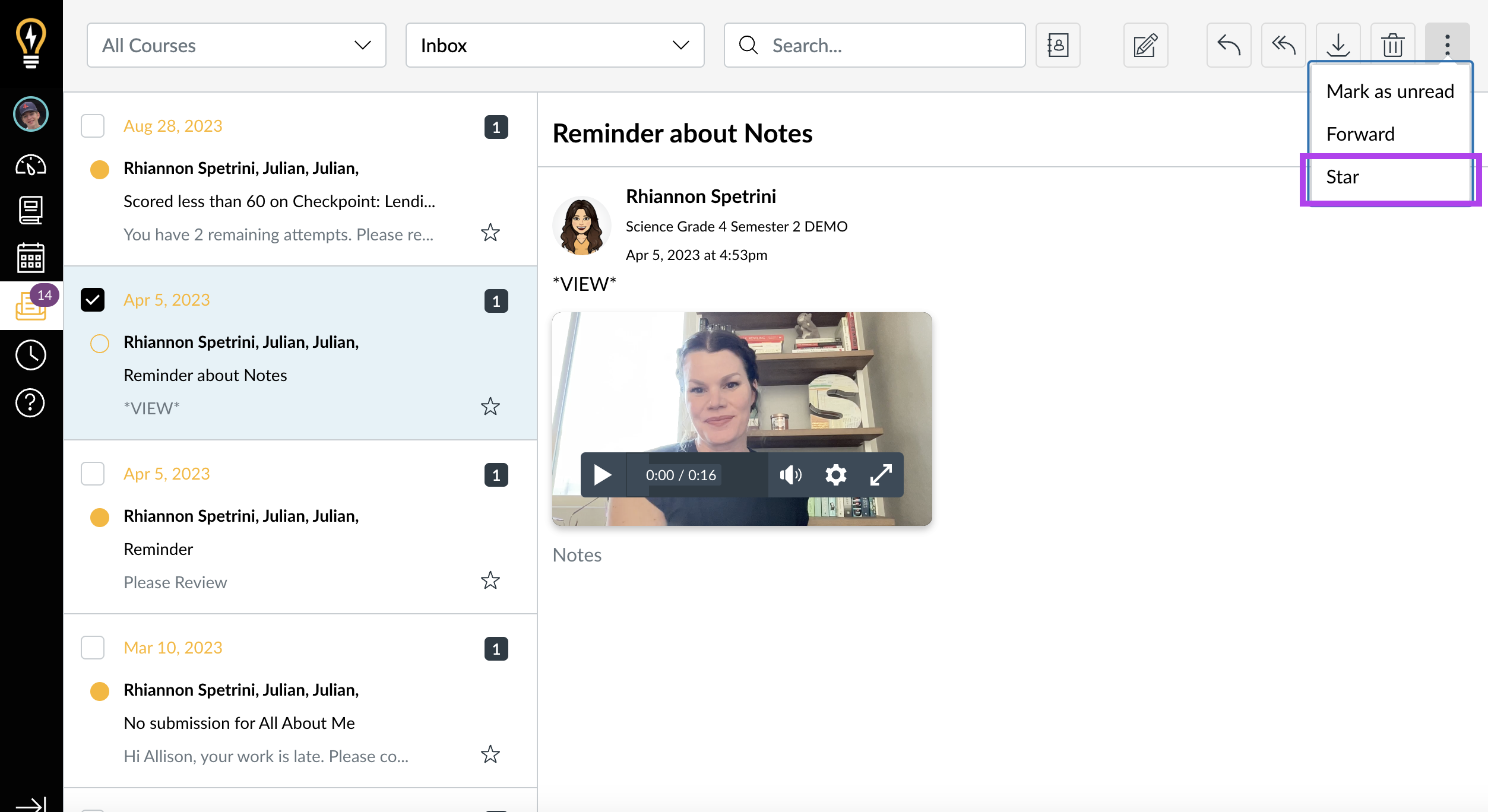Check the Aug 28, 2023 message checkbox
This screenshot has width=1488, height=812.
[x=93, y=126]
